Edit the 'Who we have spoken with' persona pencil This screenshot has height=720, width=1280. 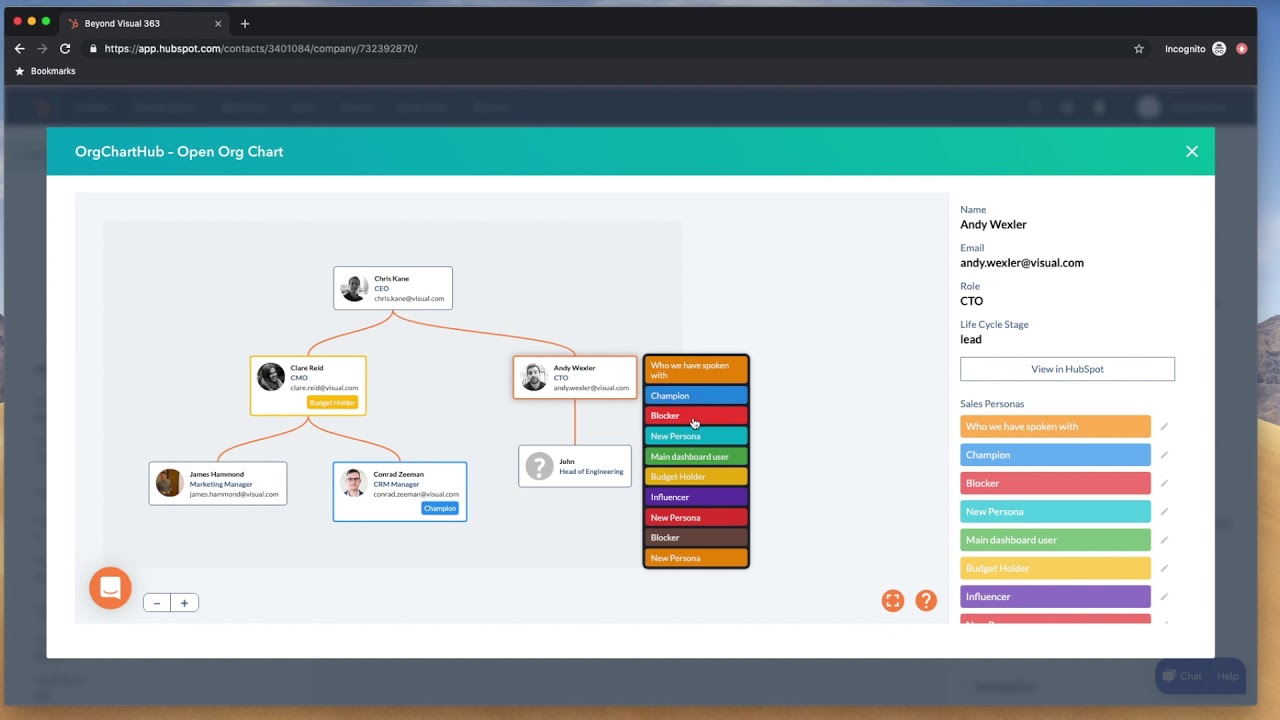(x=1164, y=427)
